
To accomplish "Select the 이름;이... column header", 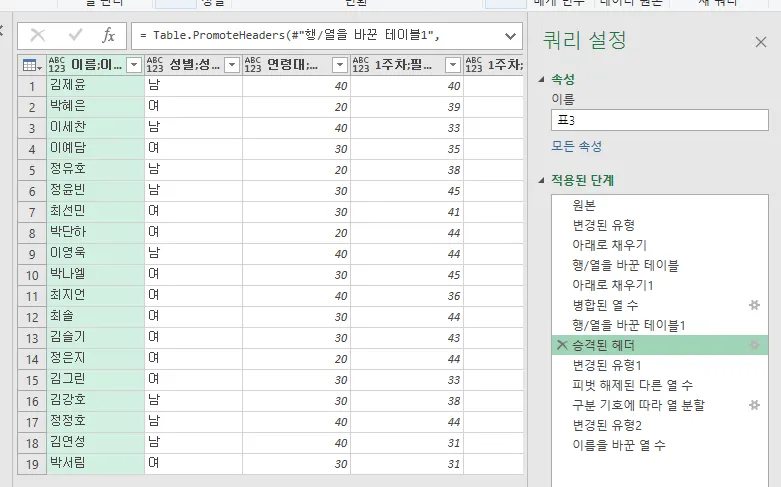I will 96,65.
